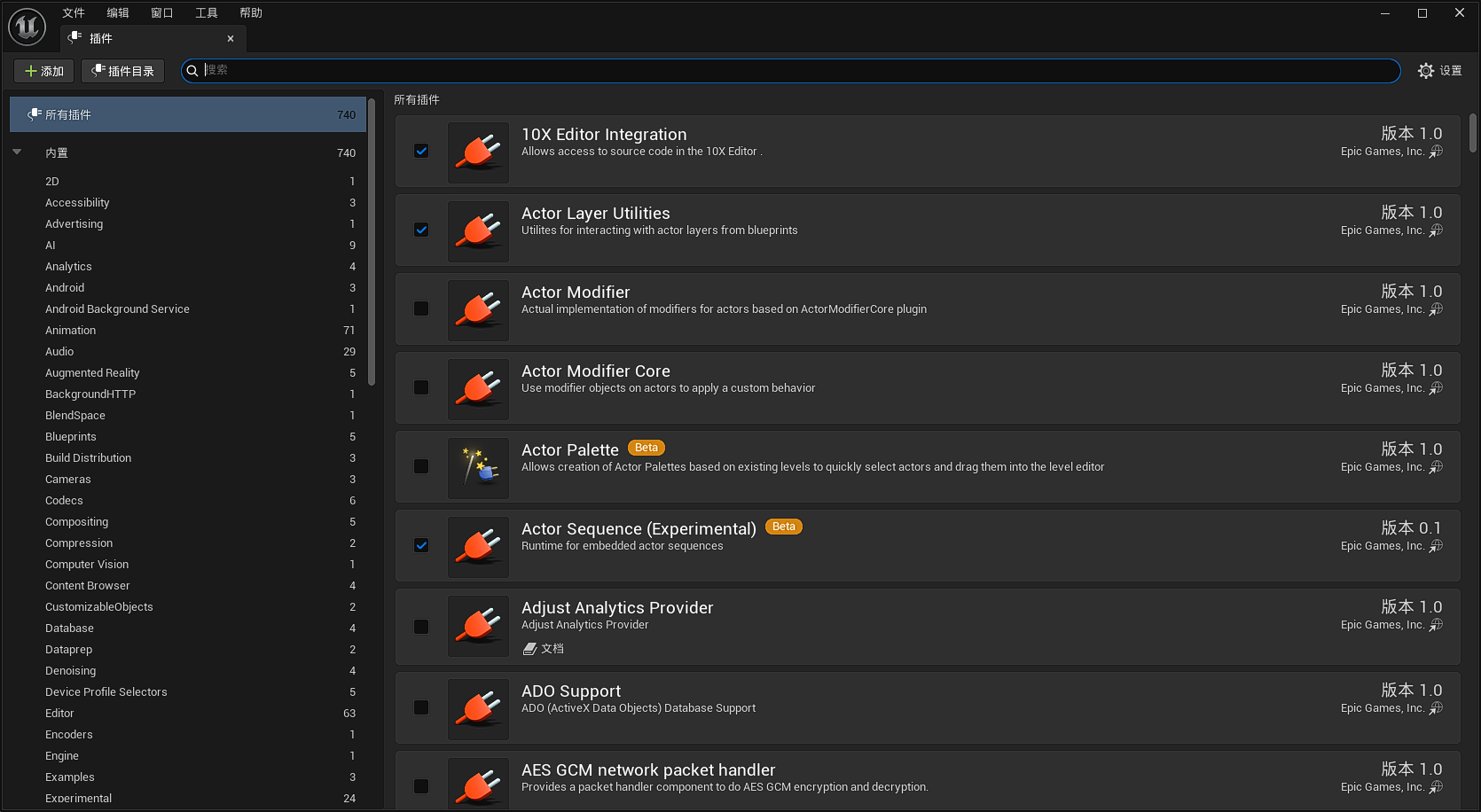The image size is (1481, 812).
Task: Select the Advertising category
Action: coord(188,223)
